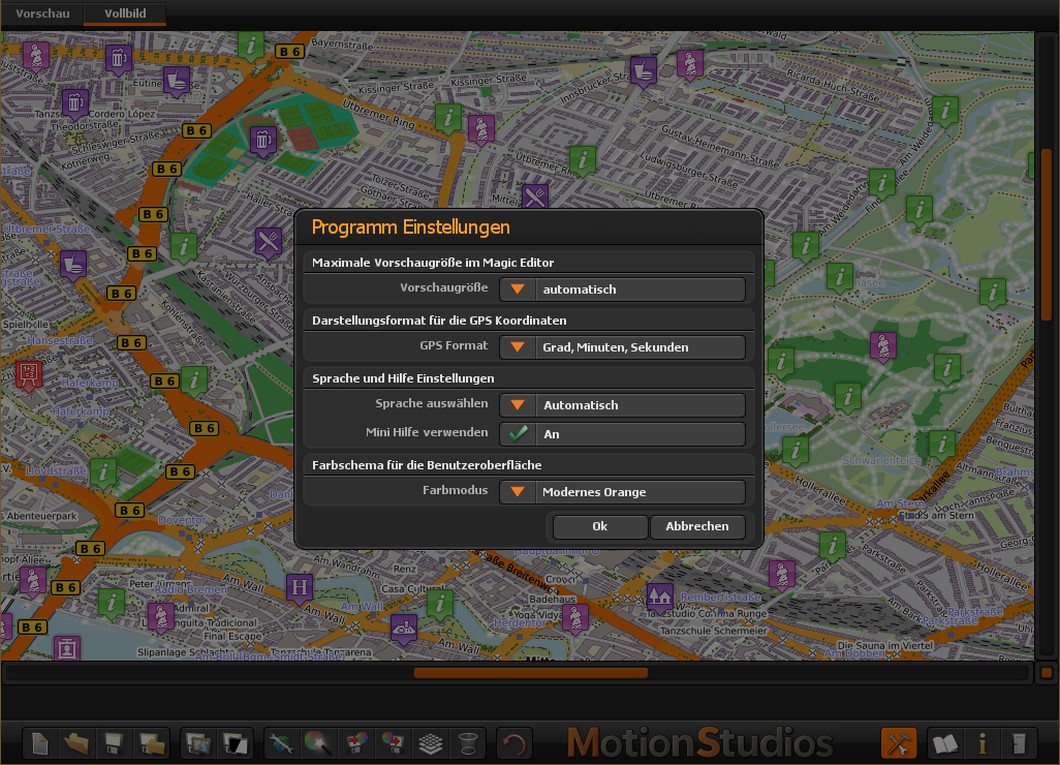Screen dimensions: 1060x765
Task: Select the color wheel magnifier tool
Action: (x=319, y=744)
